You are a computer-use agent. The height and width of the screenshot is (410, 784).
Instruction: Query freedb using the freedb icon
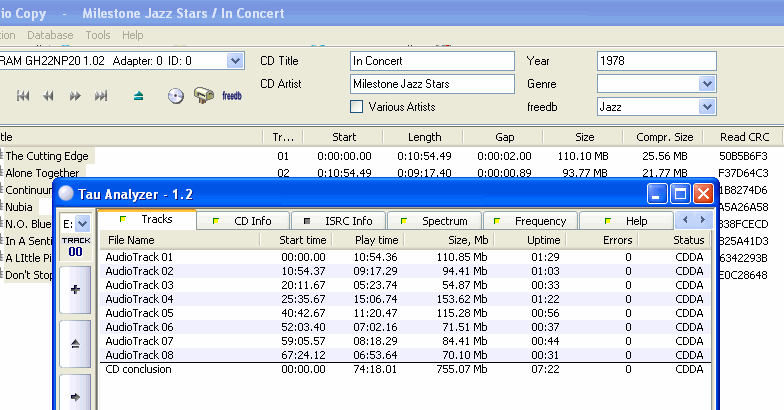[x=232, y=96]
